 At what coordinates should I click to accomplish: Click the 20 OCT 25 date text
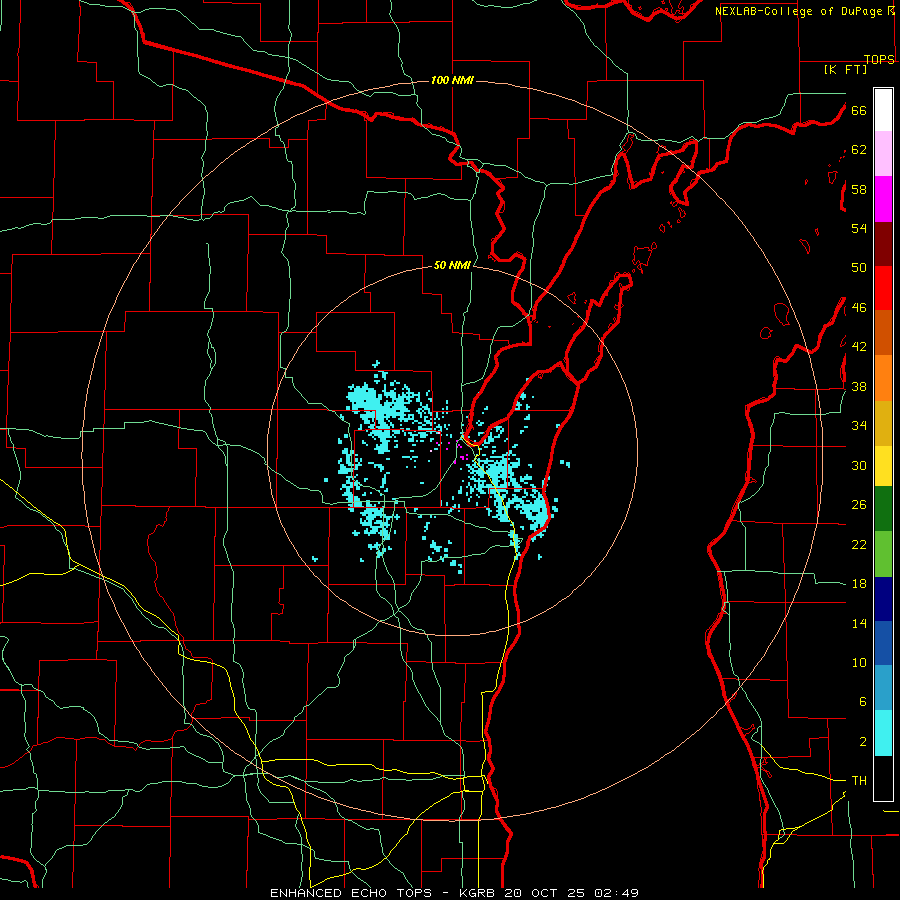(545, 893)
